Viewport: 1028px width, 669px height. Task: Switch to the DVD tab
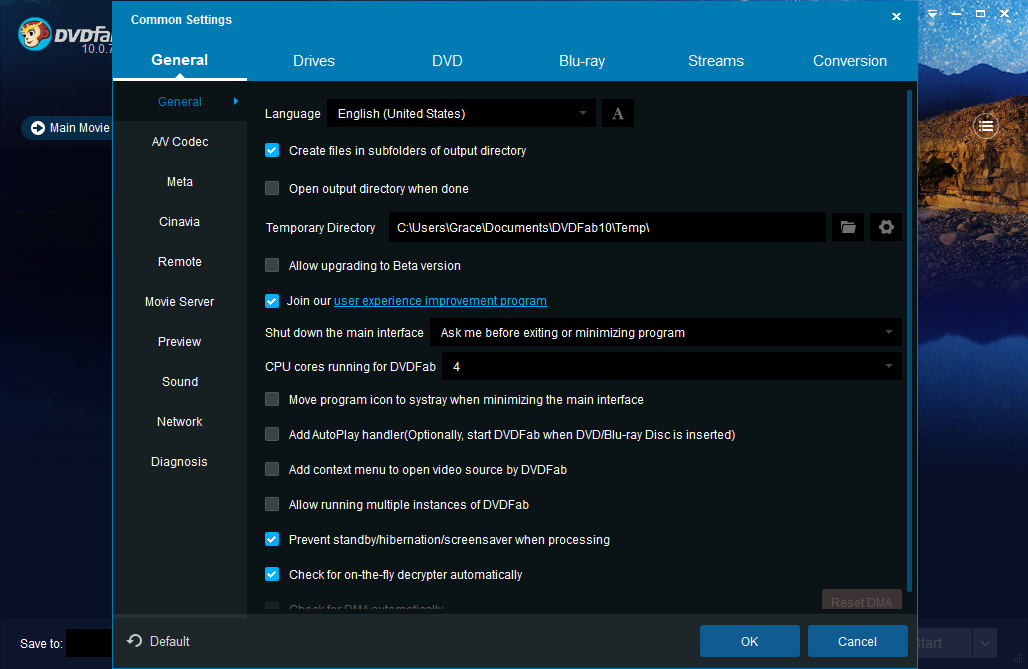(x=447, y=61)
